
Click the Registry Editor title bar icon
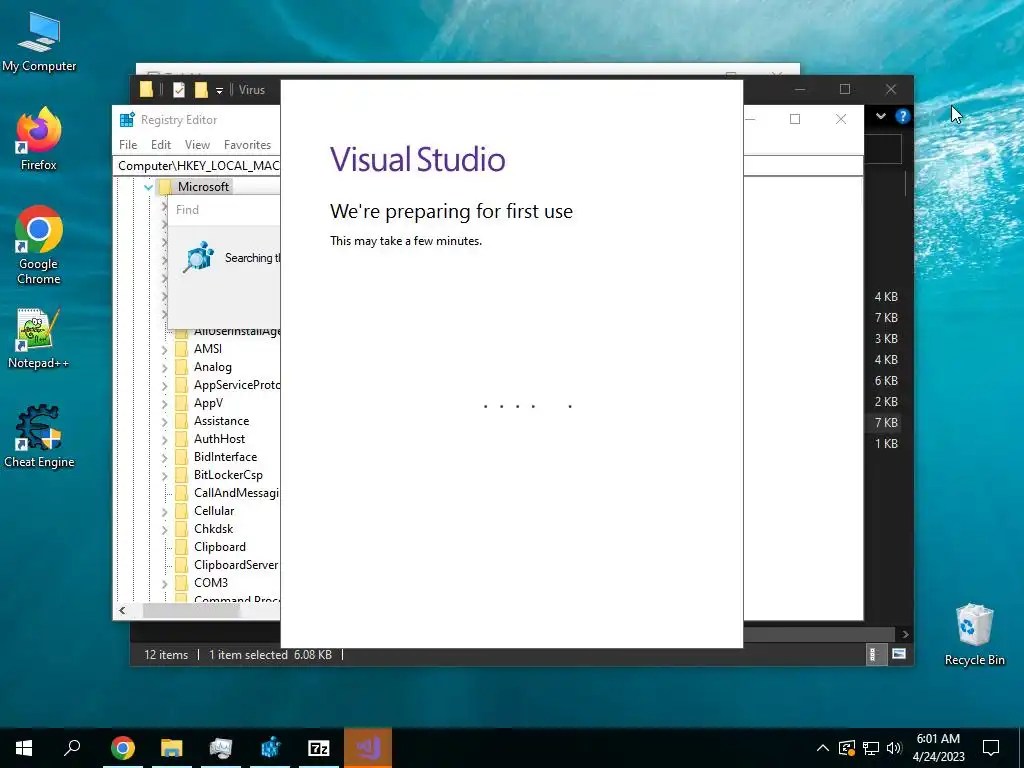point(127,120)
